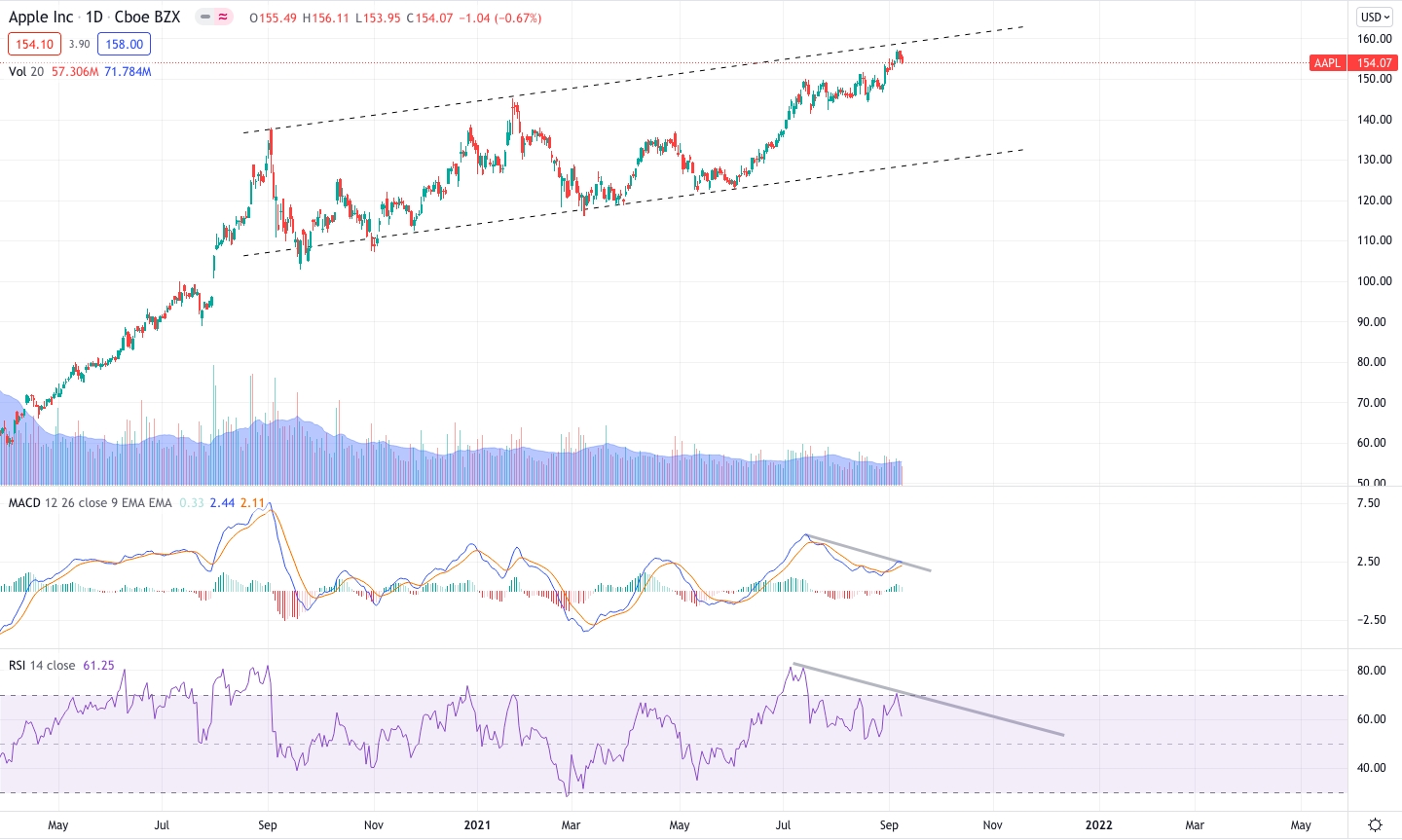Click the 1D interval label in title
1402x840 pixels.
[94, 18]
